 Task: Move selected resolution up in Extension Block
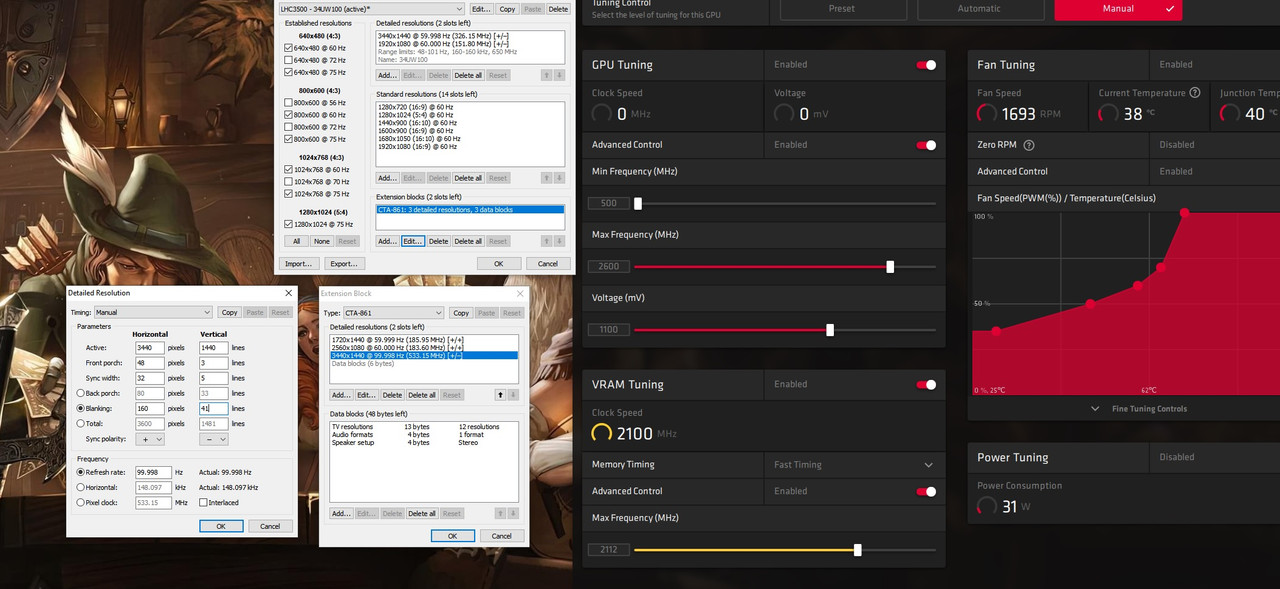click(500, 395)
